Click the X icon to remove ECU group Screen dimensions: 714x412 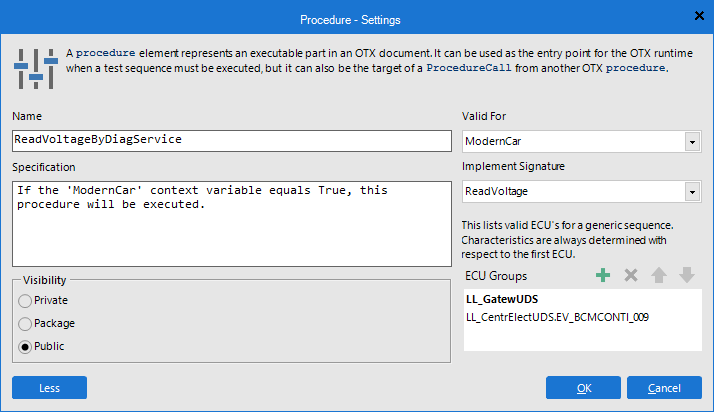tap(631, 275)
